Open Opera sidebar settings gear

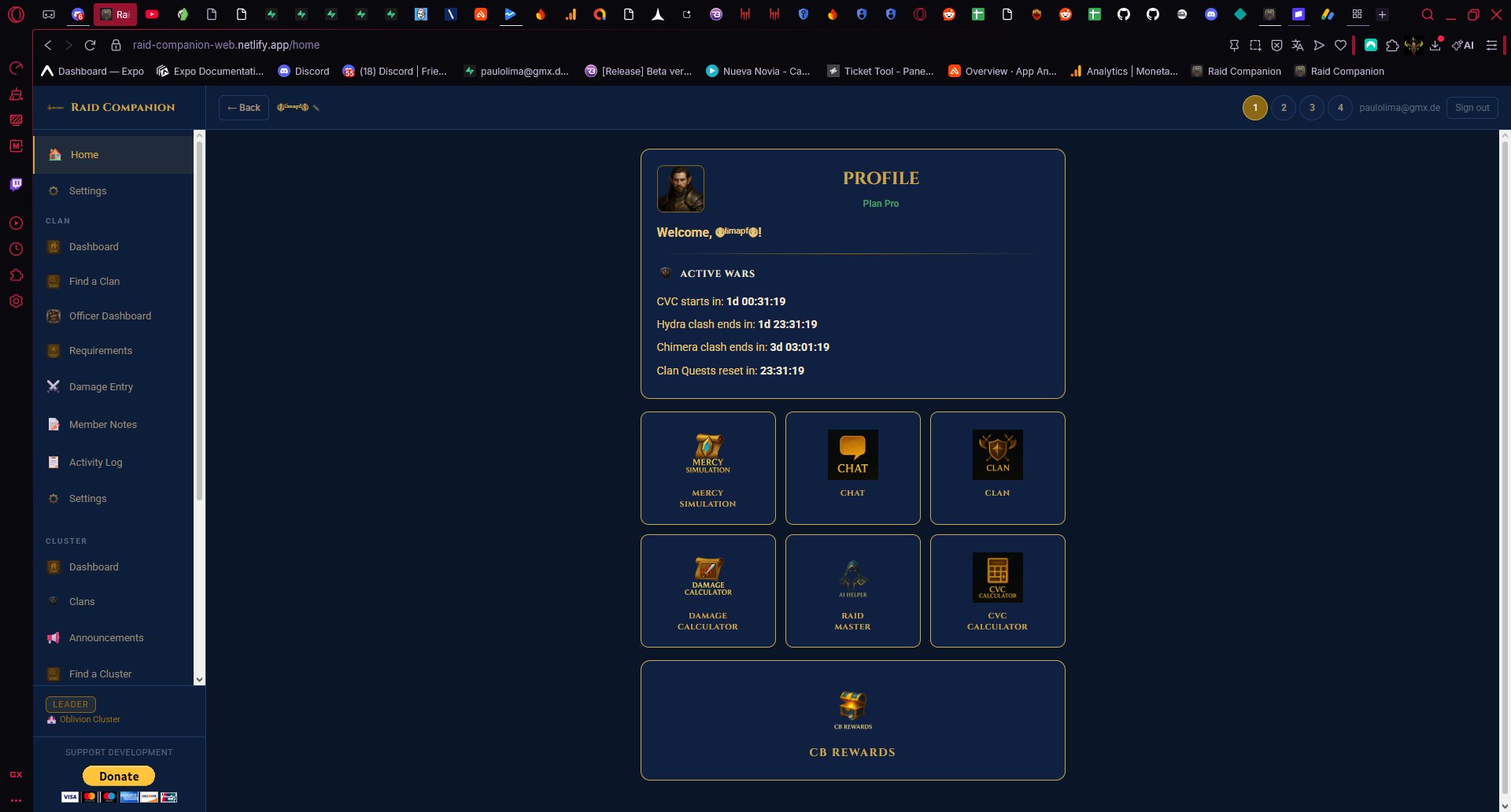point(16,301)
